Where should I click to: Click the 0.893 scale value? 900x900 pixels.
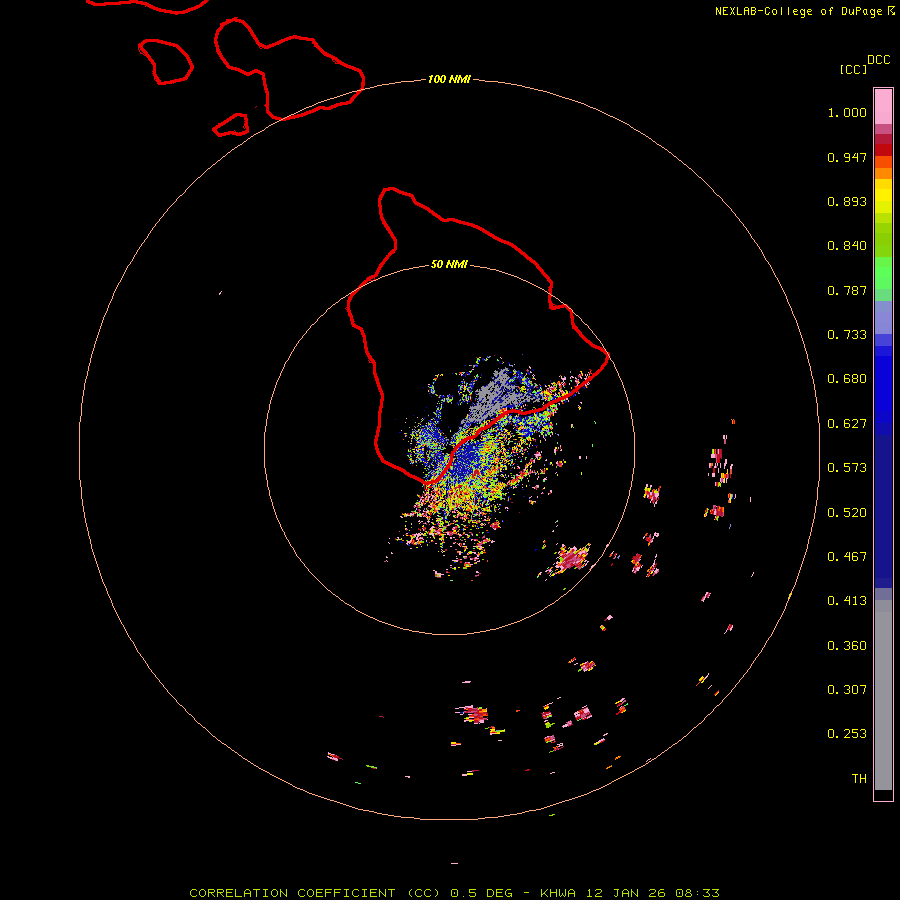coord(847,201)
